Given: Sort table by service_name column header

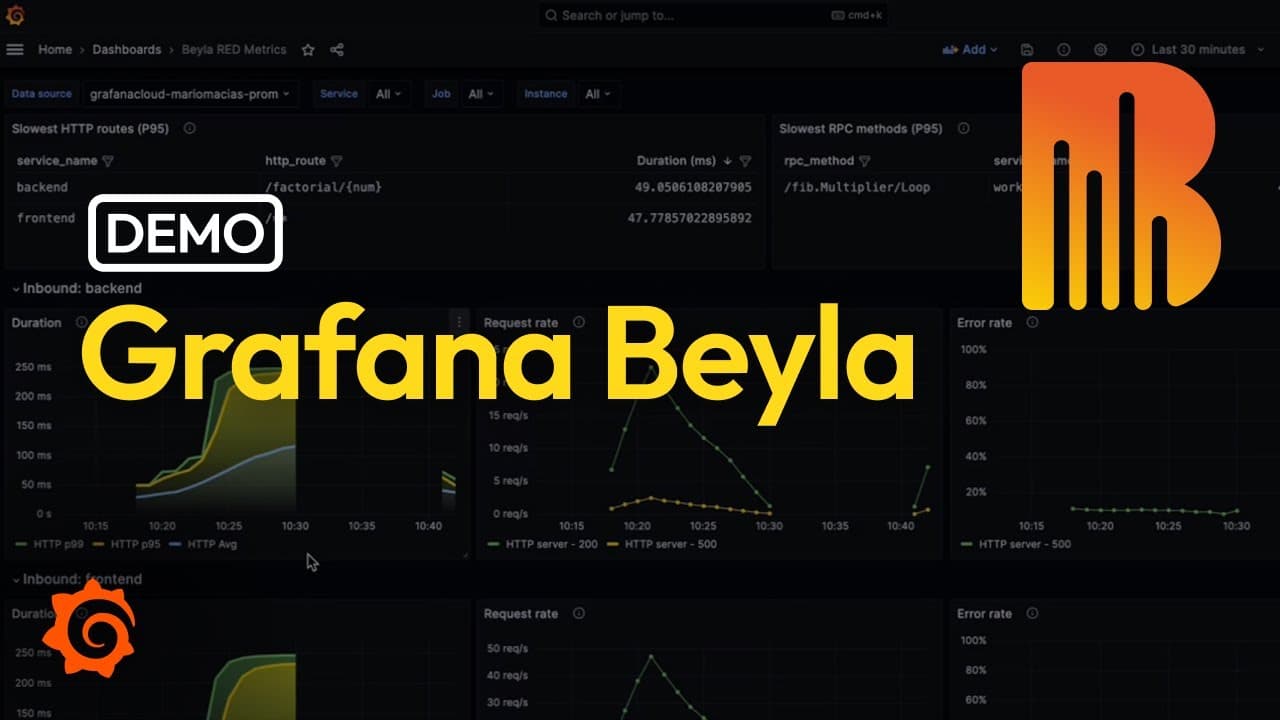Looking at the screenshot, I should 57,161.
